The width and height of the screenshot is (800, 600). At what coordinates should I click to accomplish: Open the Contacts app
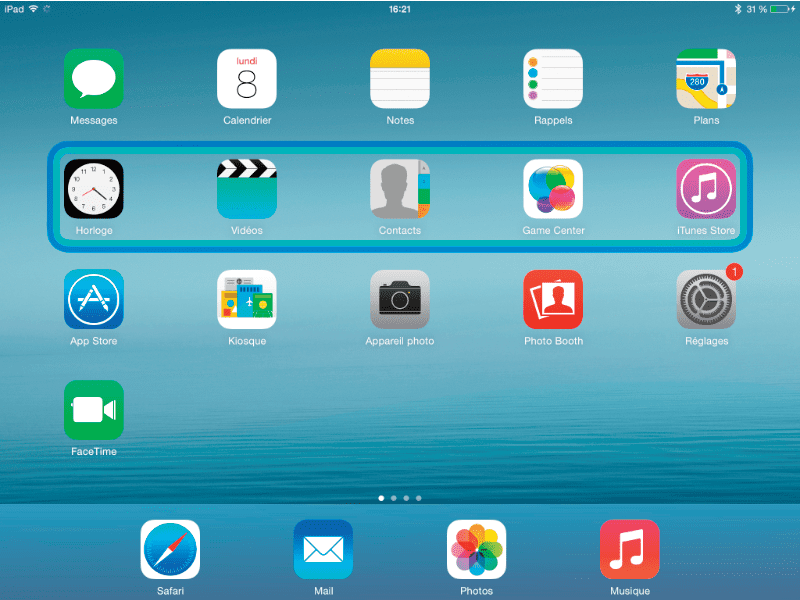(400, 189)
